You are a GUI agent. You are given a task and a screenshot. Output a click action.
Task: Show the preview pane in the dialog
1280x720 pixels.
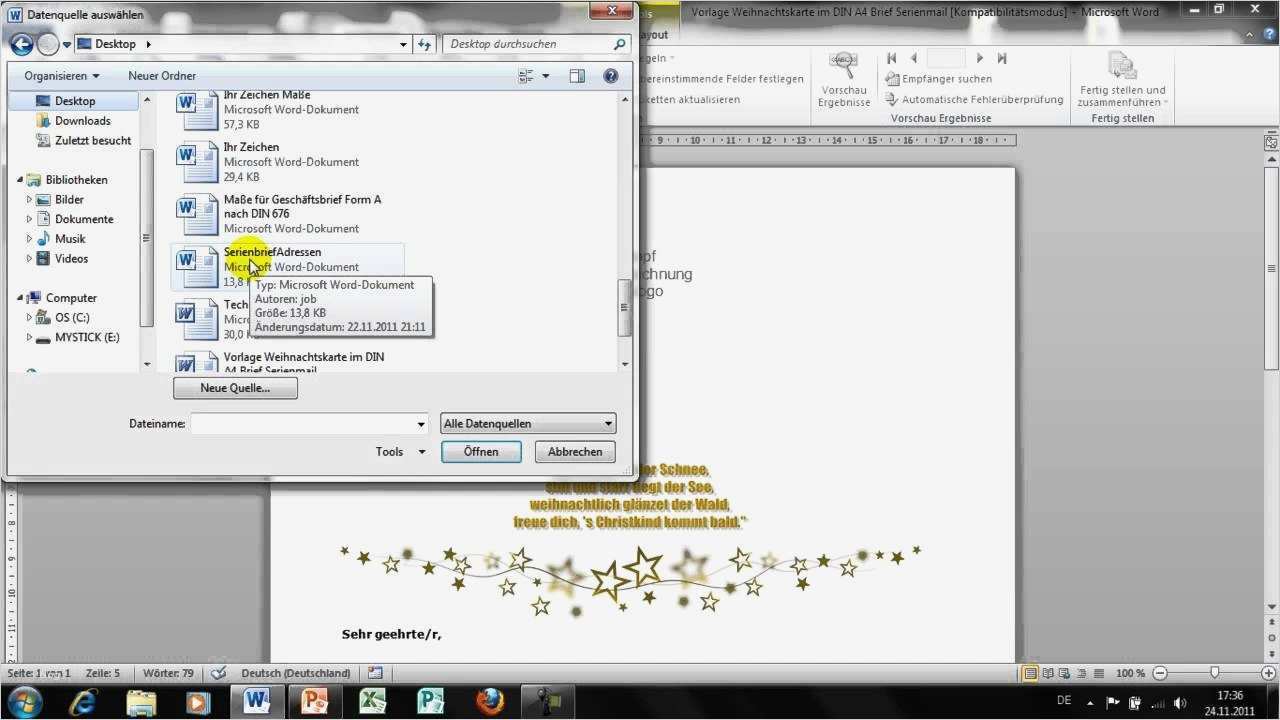point(577,76)
